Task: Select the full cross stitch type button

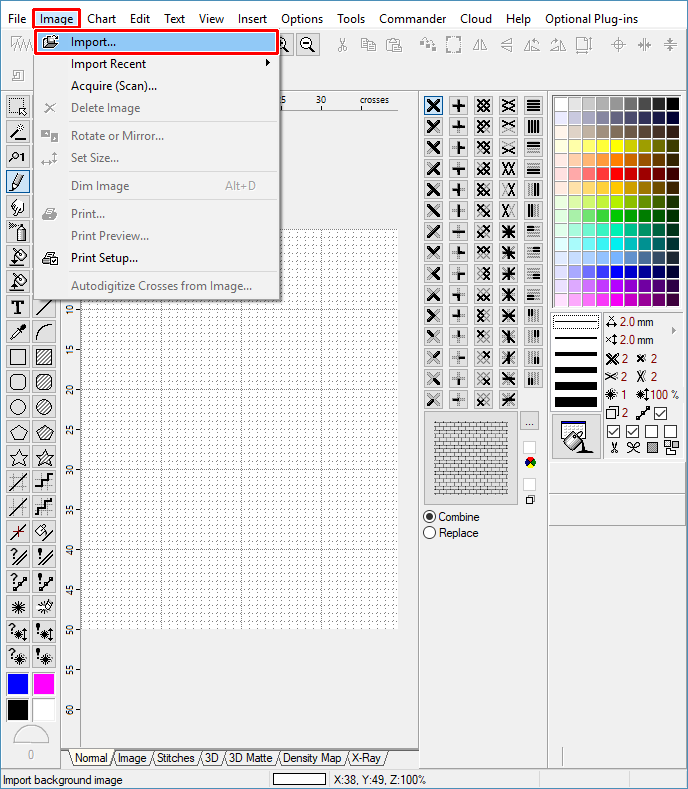Action: point(433,106)
